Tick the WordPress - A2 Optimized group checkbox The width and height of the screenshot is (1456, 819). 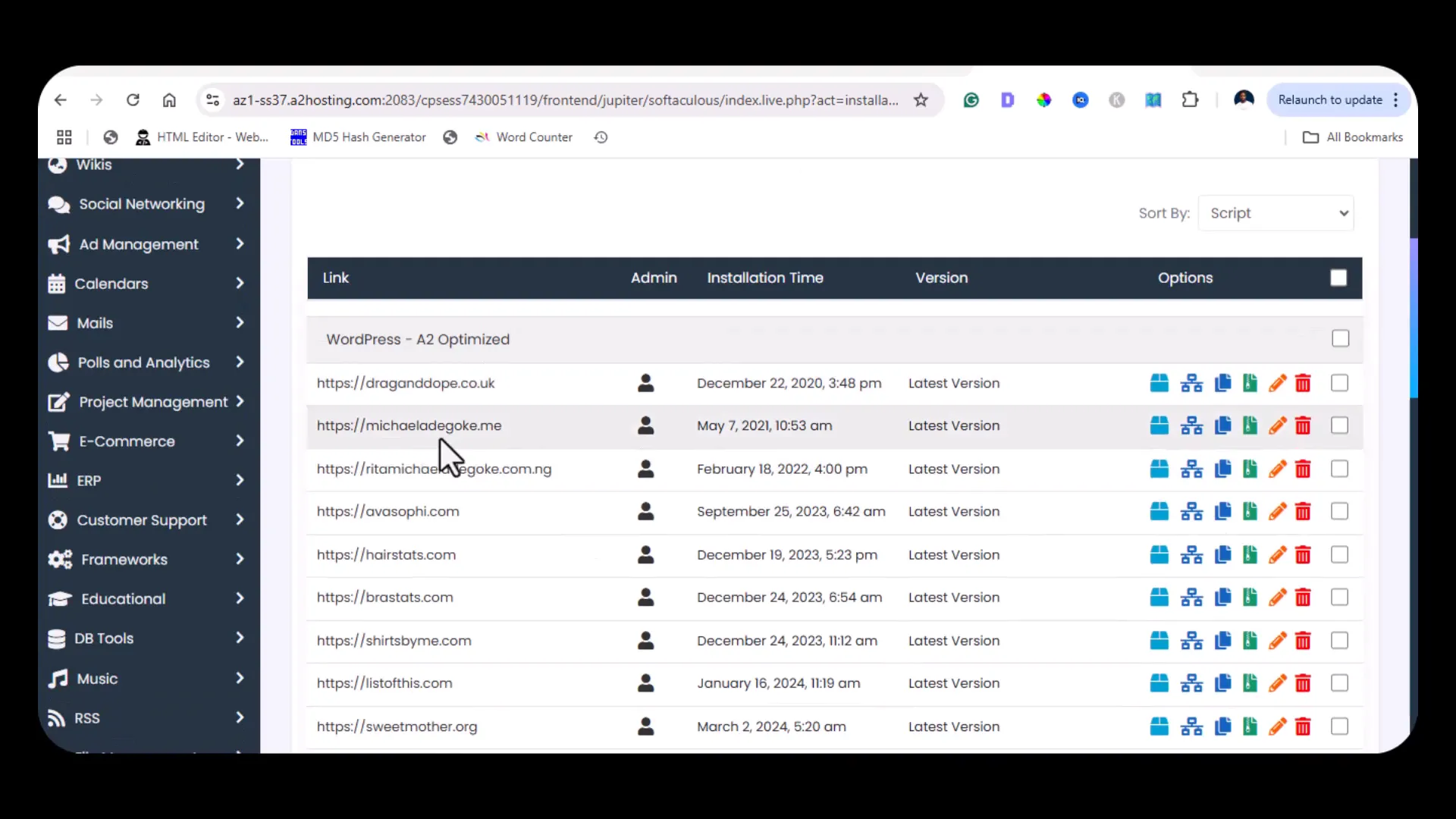click(x=1341, y=338)
